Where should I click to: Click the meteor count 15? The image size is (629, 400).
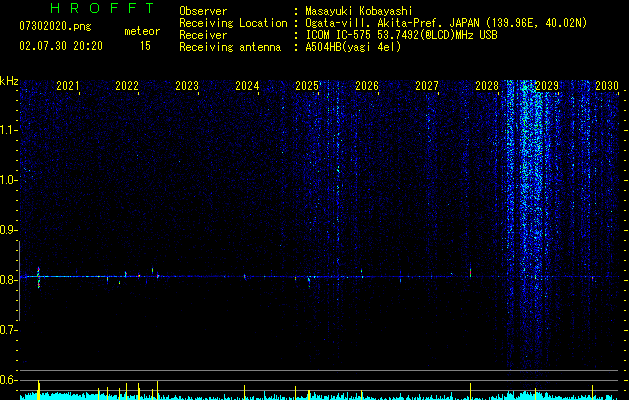pyautogui.click(x=145, y=46)
